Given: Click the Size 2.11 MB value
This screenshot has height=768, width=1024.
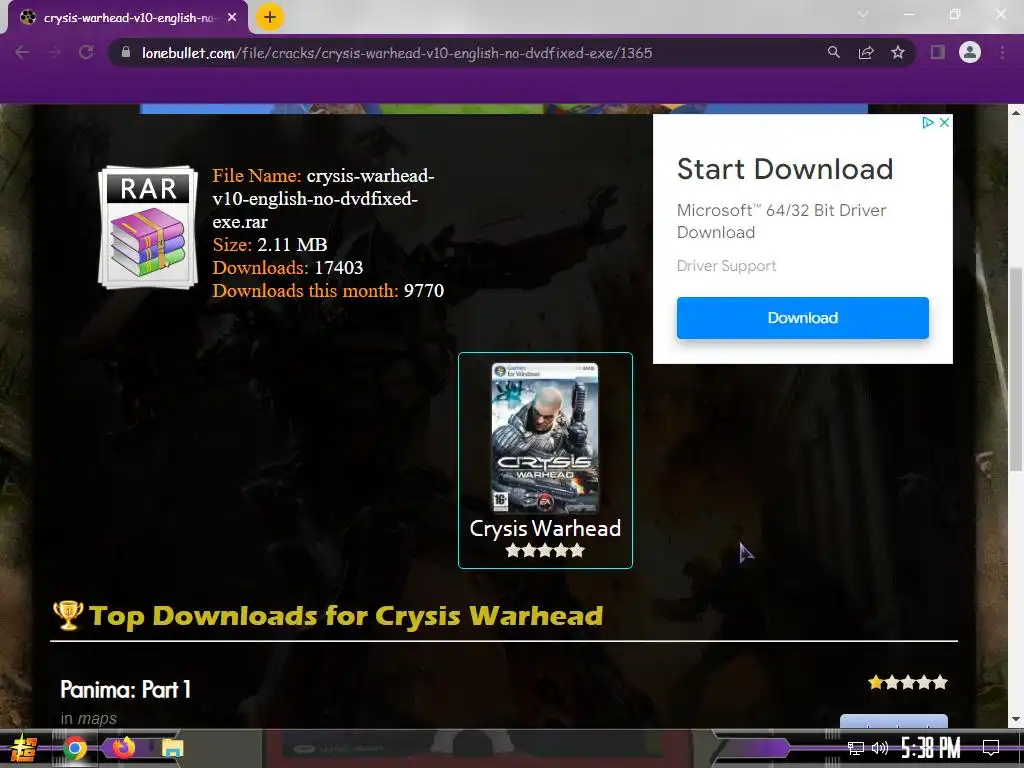Looking at the screenshot, I should (292, 245).
